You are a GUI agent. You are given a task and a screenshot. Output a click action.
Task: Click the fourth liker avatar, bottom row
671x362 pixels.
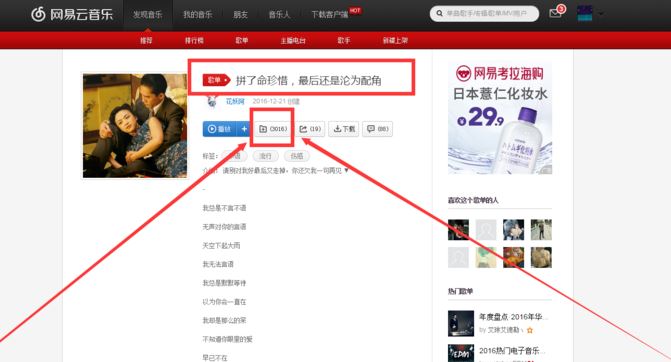541,258
